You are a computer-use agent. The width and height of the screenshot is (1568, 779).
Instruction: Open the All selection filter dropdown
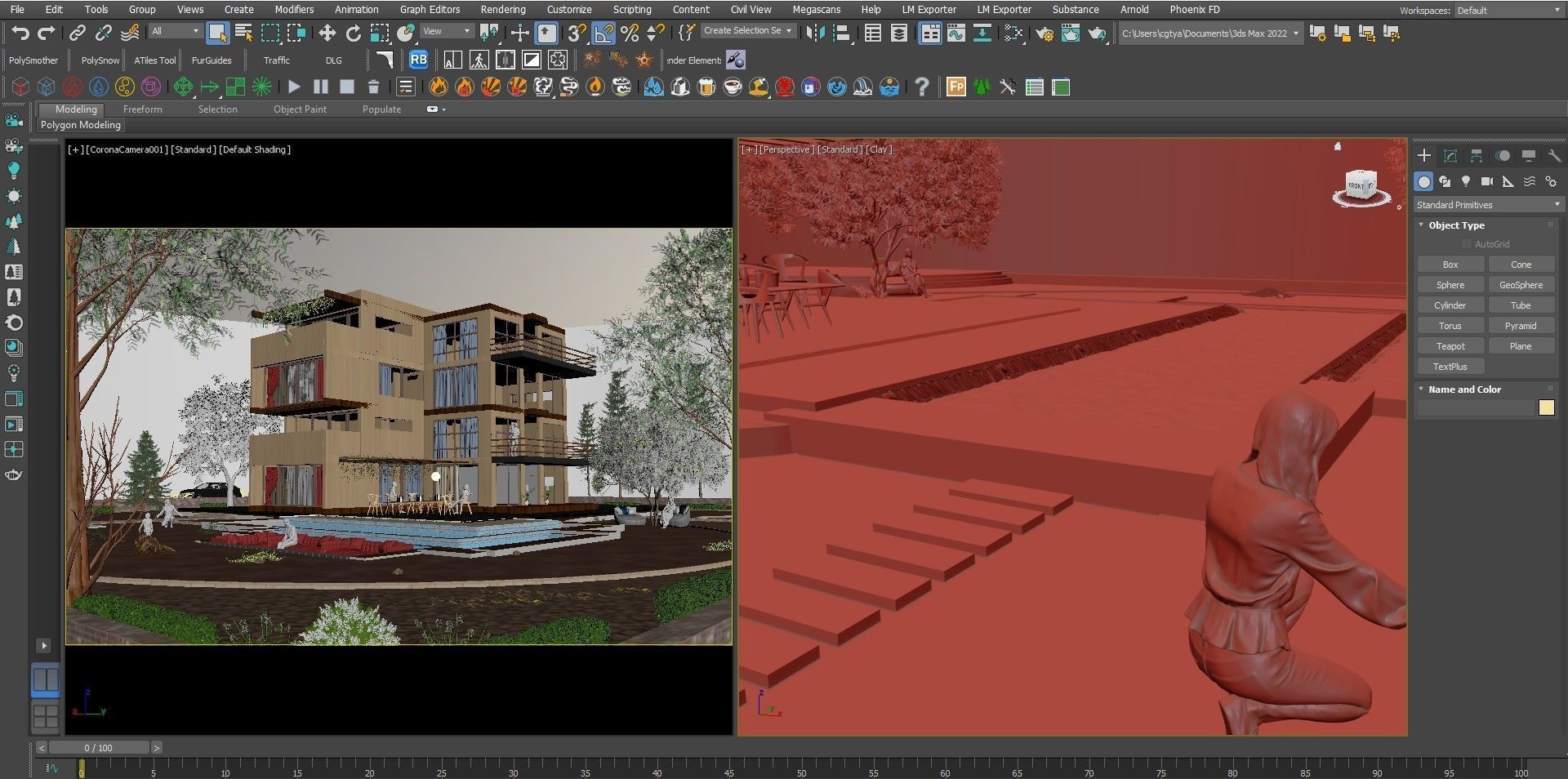click(x=175, y=31)
